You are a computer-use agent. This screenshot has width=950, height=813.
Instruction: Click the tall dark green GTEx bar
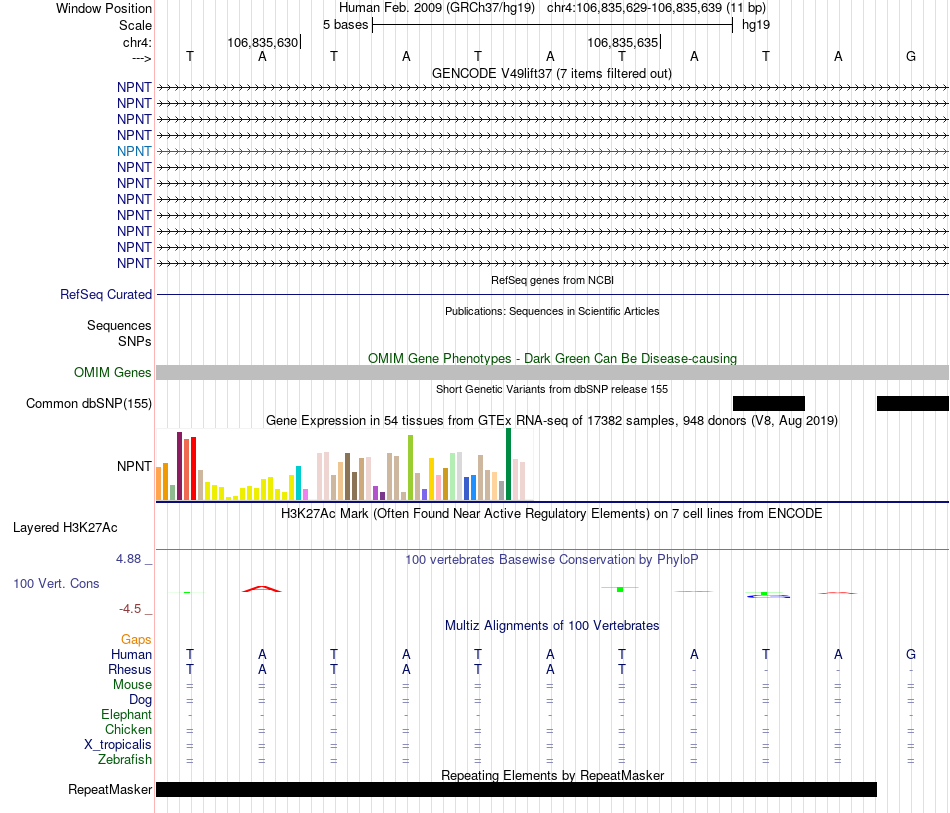pyautogui.click(x=508, y=464)
